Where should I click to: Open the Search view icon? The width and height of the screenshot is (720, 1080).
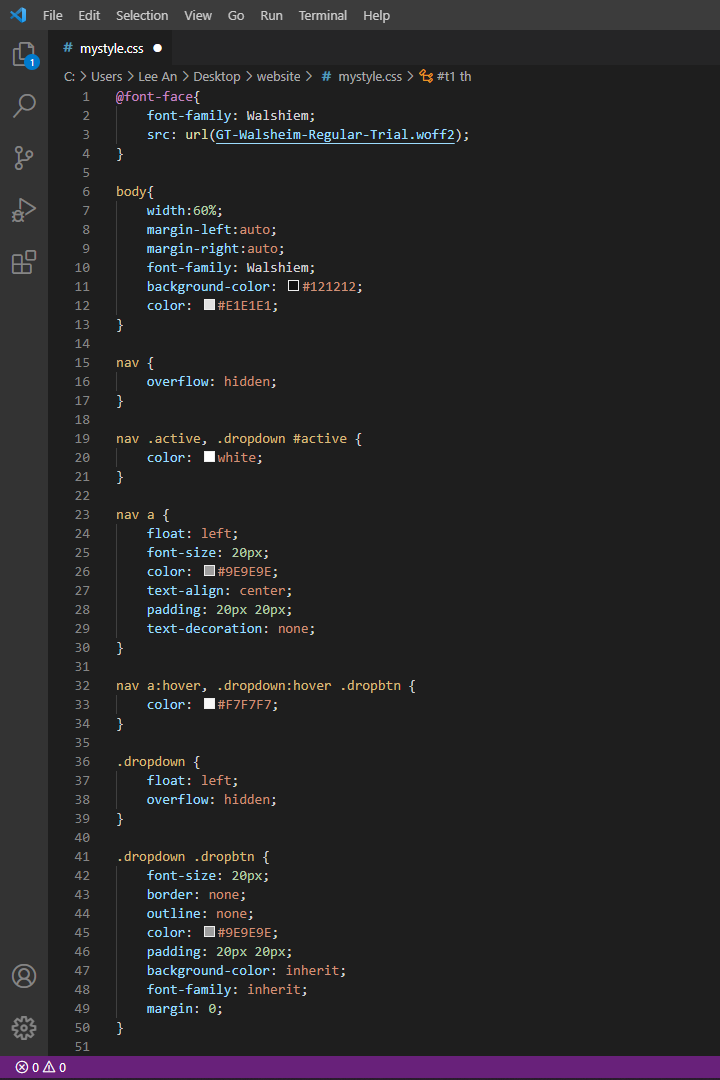click(24, 106)
